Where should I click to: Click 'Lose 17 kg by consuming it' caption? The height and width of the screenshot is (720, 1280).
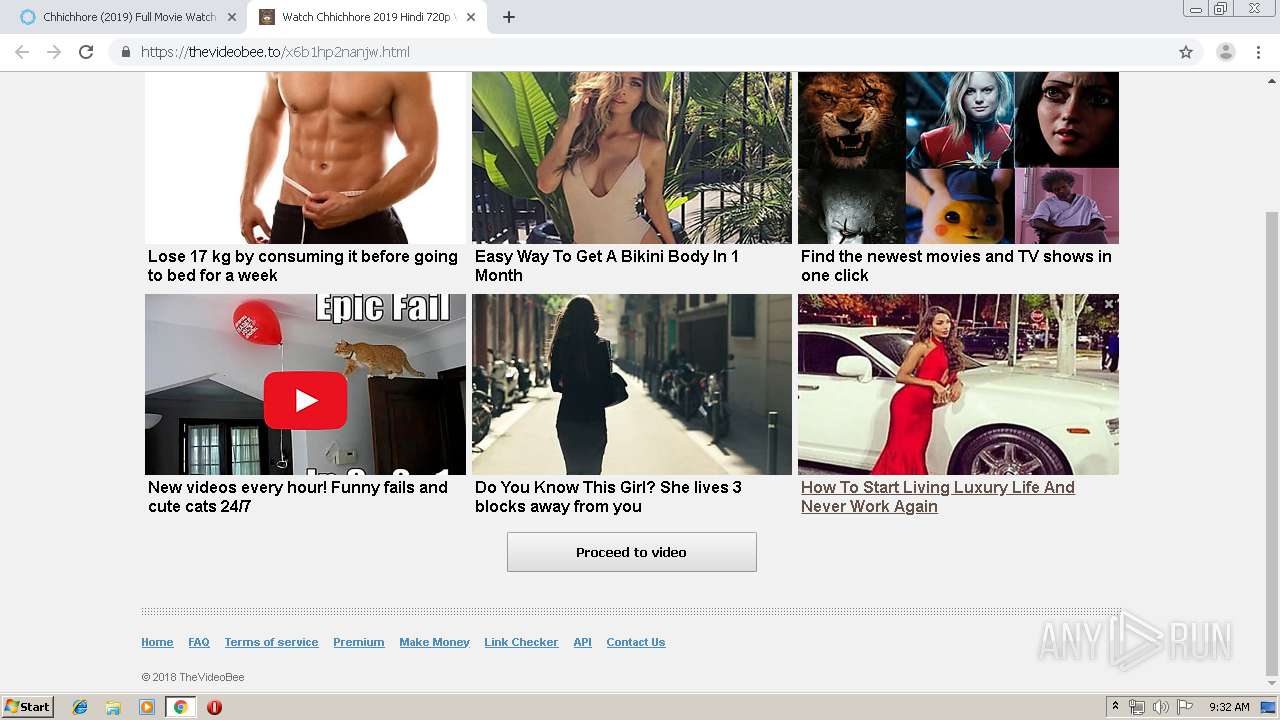click(x=303, y=266)
